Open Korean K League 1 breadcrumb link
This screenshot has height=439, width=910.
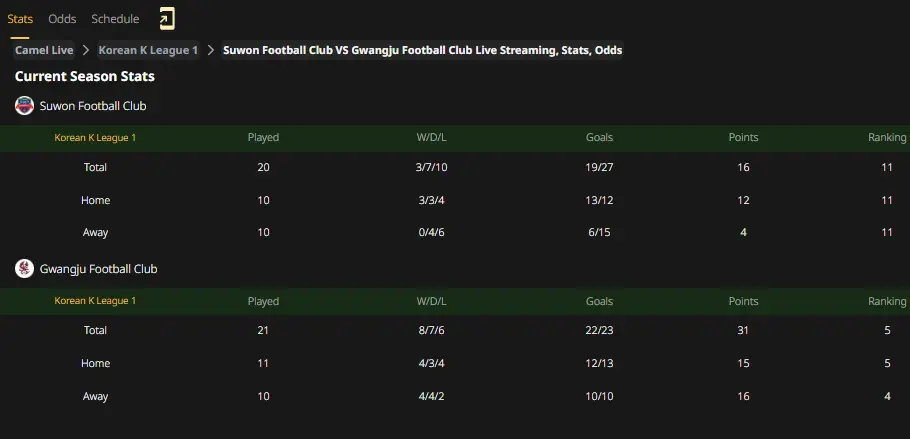pyautogui.click(x=148, y=51)
